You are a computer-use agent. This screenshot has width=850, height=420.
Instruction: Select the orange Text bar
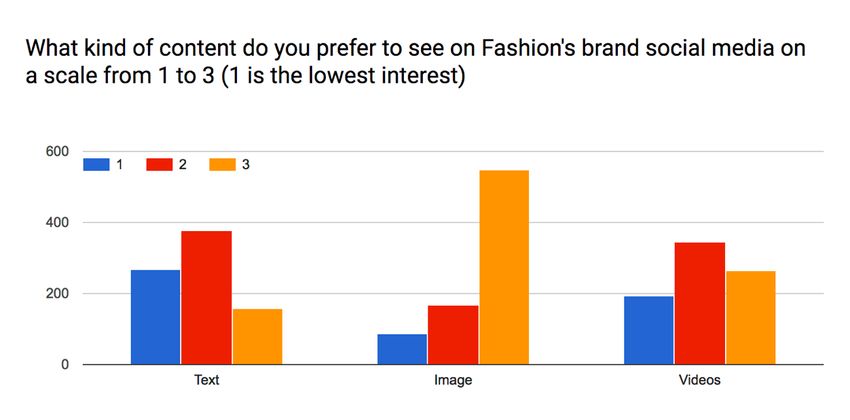pyautogui.click(x=257, y=337)
